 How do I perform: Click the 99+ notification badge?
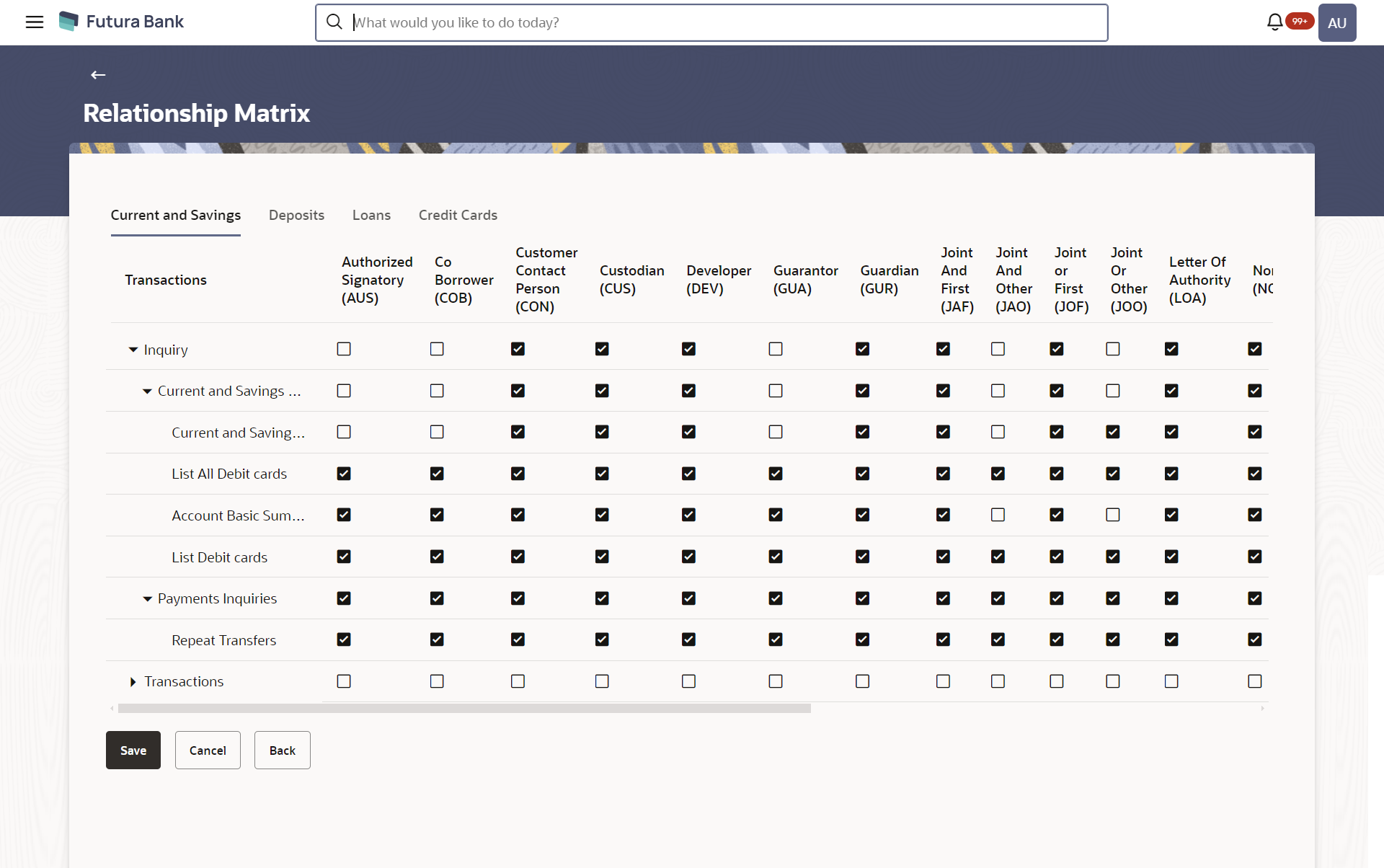1299,21
